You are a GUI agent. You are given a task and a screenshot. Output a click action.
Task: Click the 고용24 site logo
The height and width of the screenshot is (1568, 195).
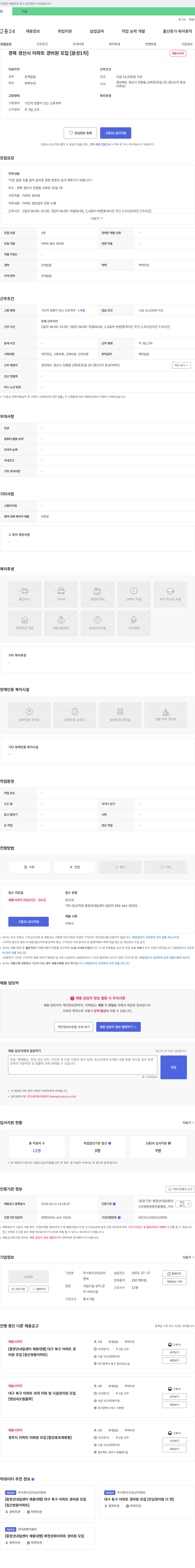point(7,31)
